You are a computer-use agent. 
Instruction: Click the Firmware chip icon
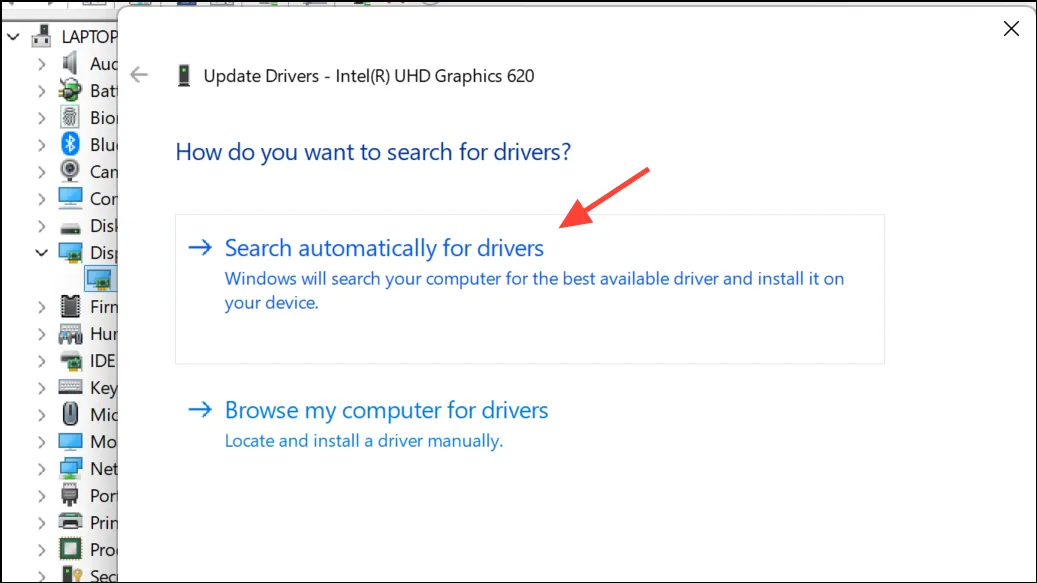tap(70, 307)
